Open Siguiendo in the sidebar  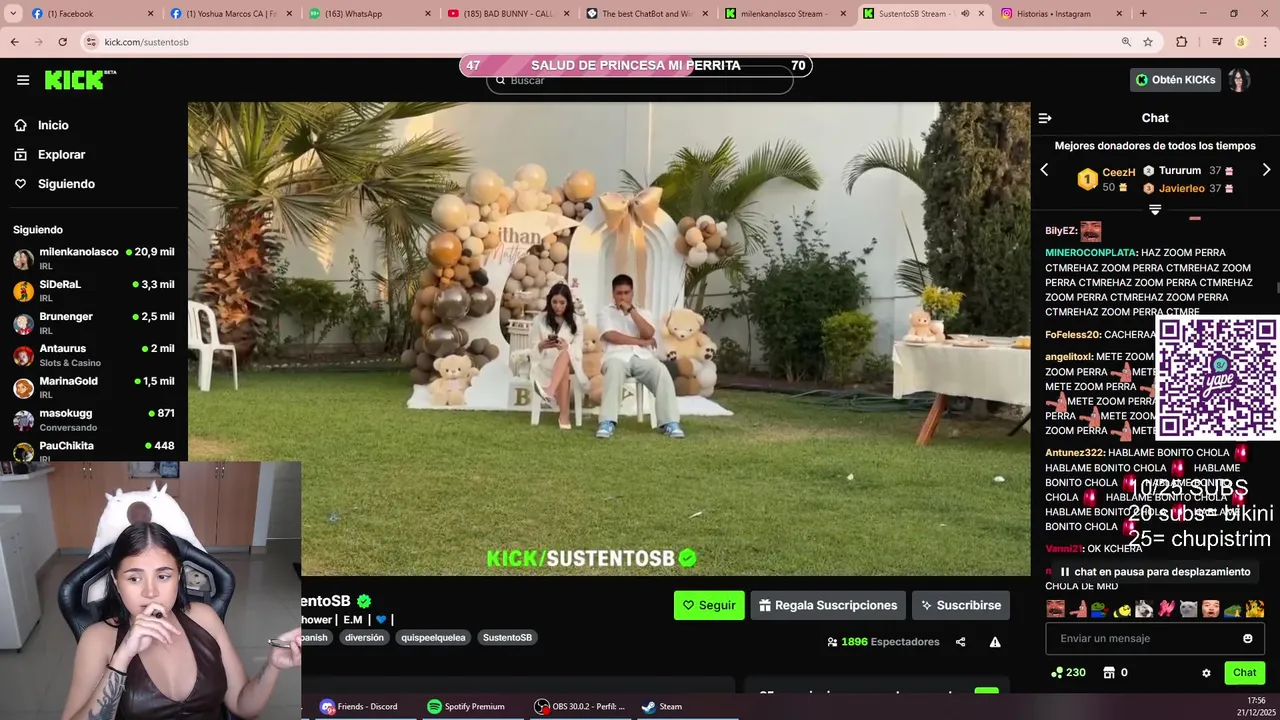click(54, 184)
